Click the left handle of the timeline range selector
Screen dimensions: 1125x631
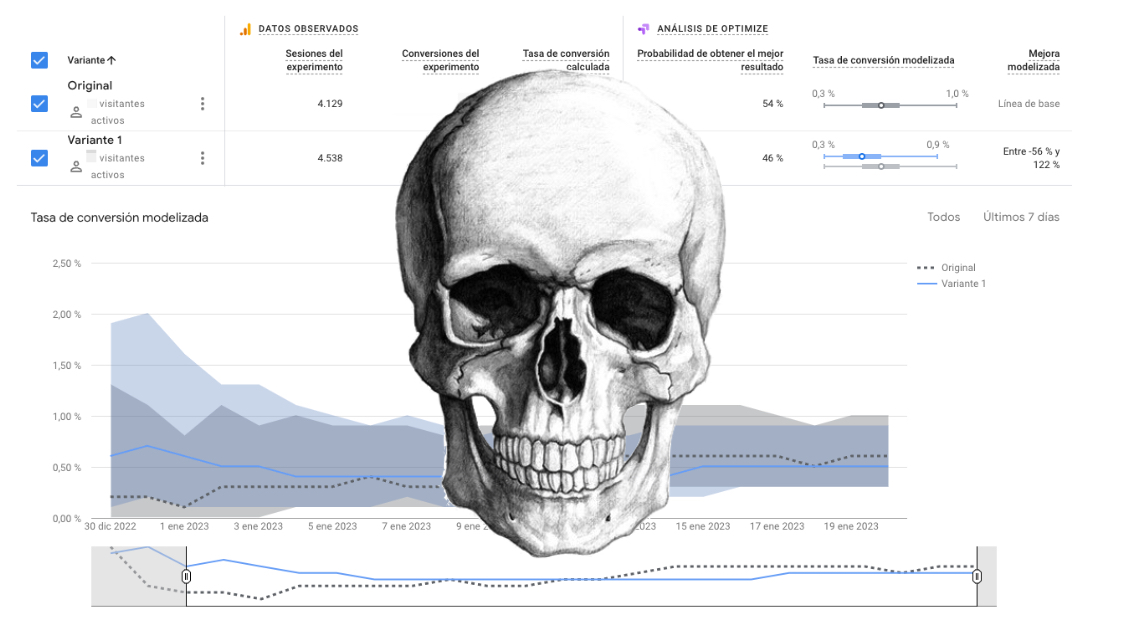click(x=186, y=577)
